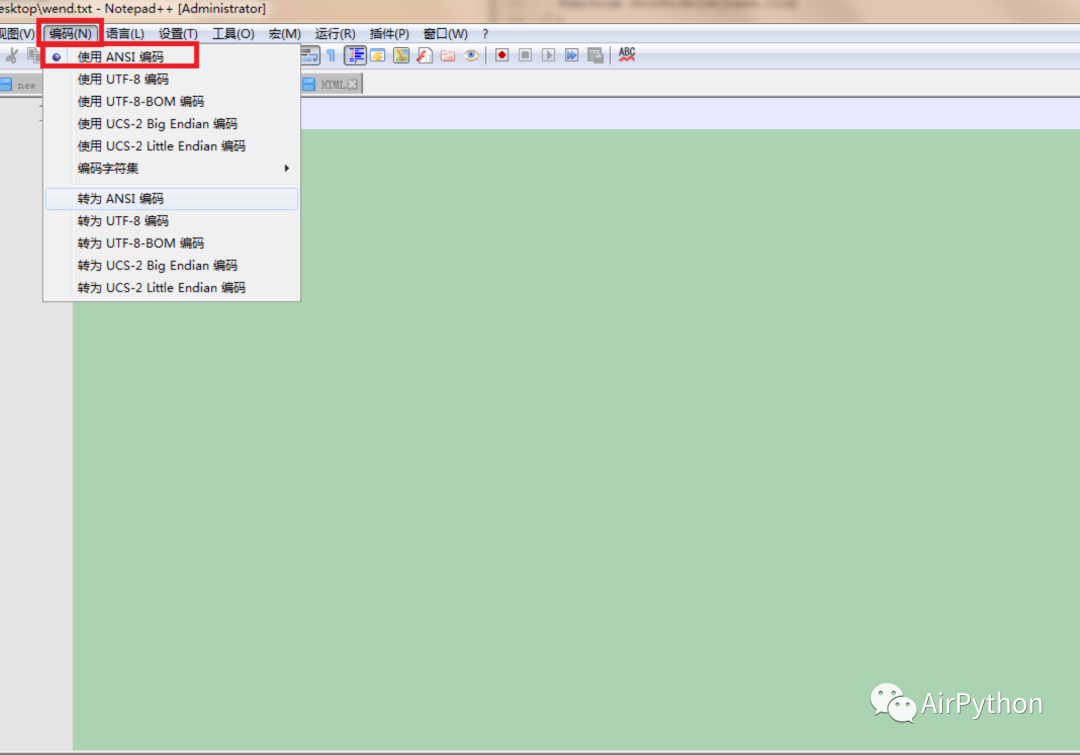
Task: Open the 设置(T) menu
Action: click(178, 34)
